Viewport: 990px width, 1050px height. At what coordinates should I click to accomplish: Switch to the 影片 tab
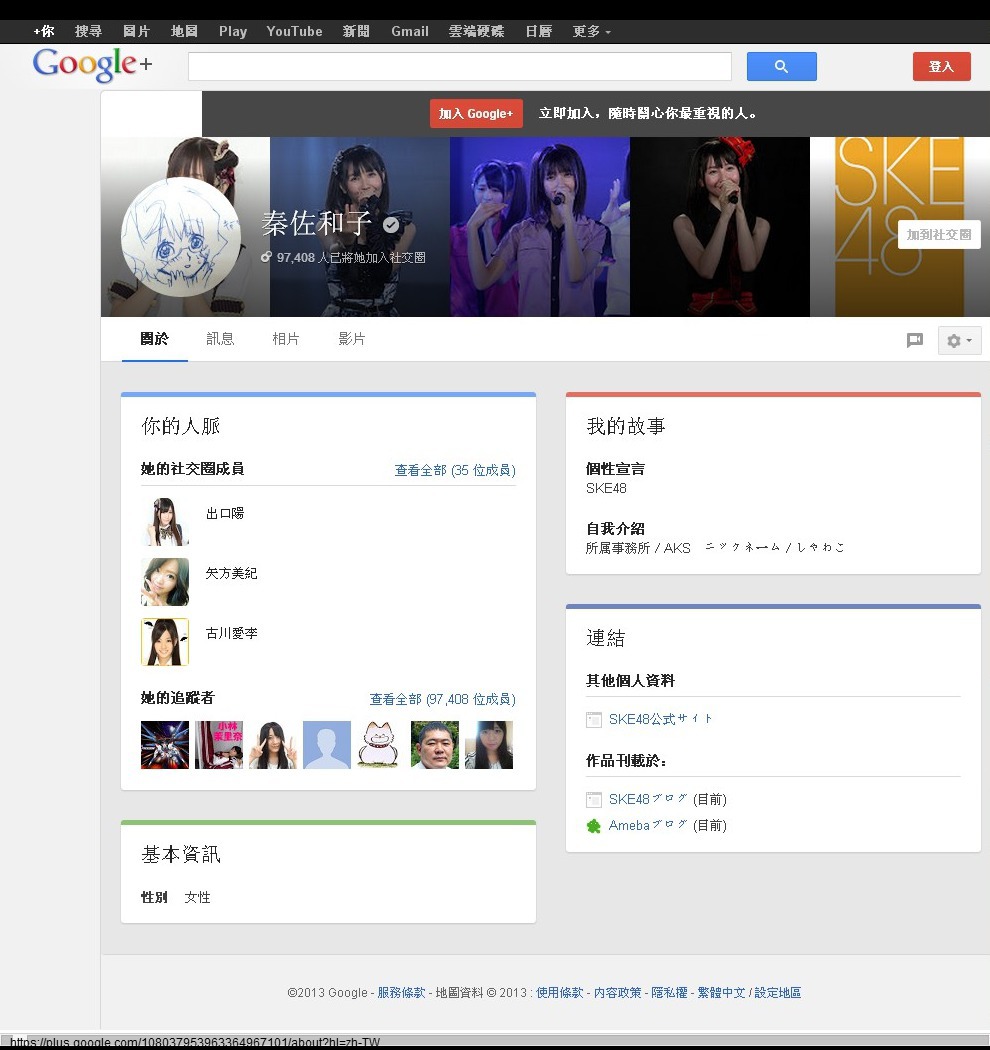[352, 340]
